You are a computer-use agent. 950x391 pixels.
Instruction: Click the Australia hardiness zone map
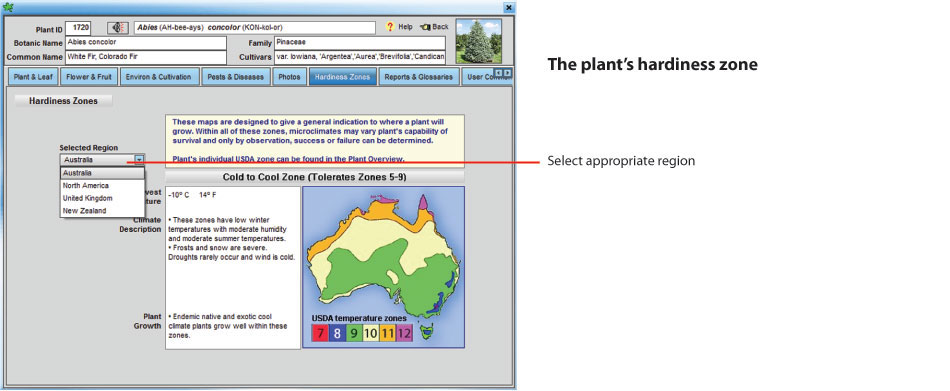click(x=384, y=267)
